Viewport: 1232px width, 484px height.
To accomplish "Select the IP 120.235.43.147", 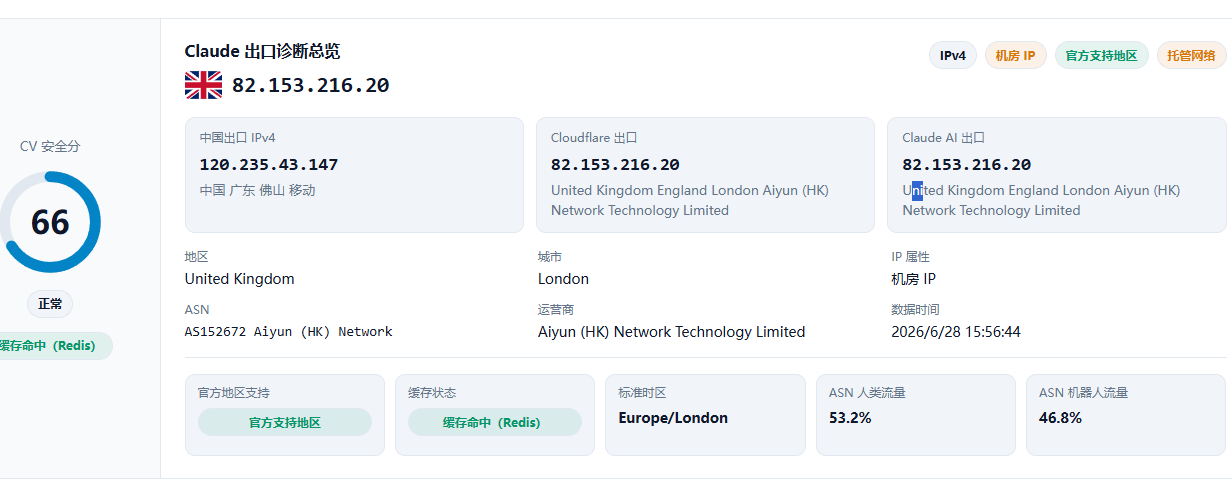I will [x=269, y=164].
